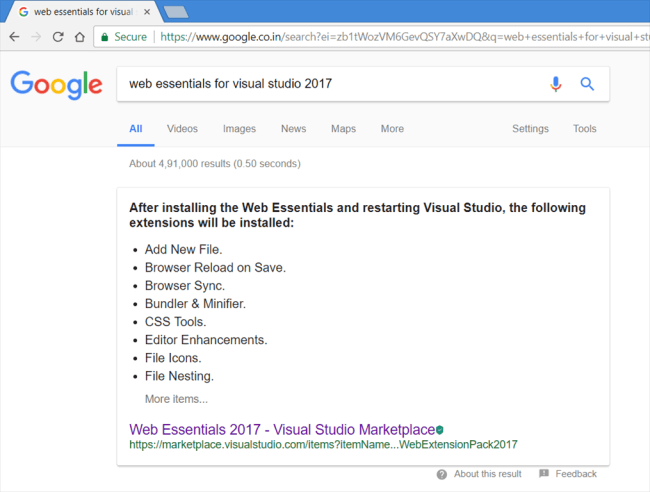The width and height of the screenshot is (650, 492).
Task: Switch to the Maps results tab
Action: tap(343, 129)
